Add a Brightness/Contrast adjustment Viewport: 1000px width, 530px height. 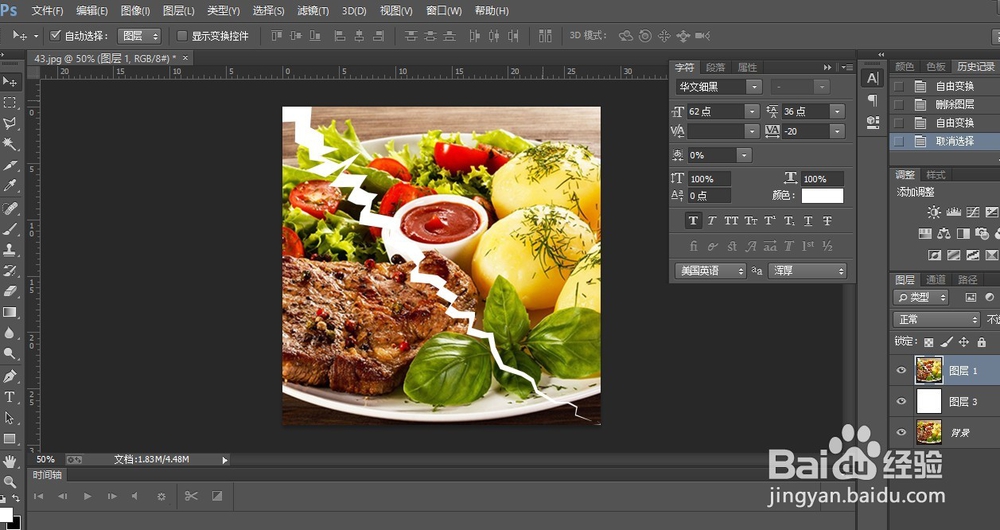(x=934, y=212)
